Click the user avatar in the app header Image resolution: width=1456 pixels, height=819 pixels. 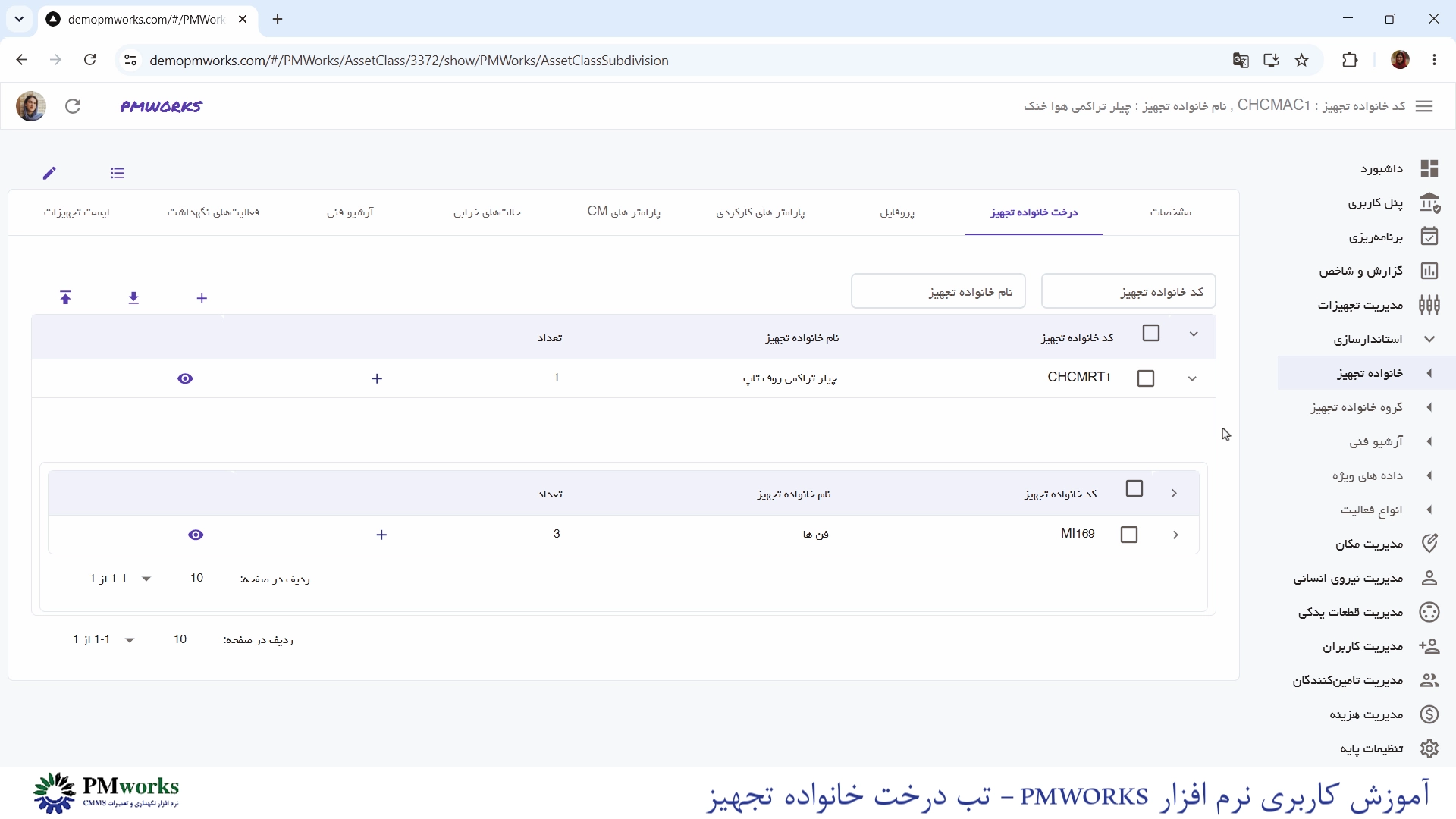31,106
